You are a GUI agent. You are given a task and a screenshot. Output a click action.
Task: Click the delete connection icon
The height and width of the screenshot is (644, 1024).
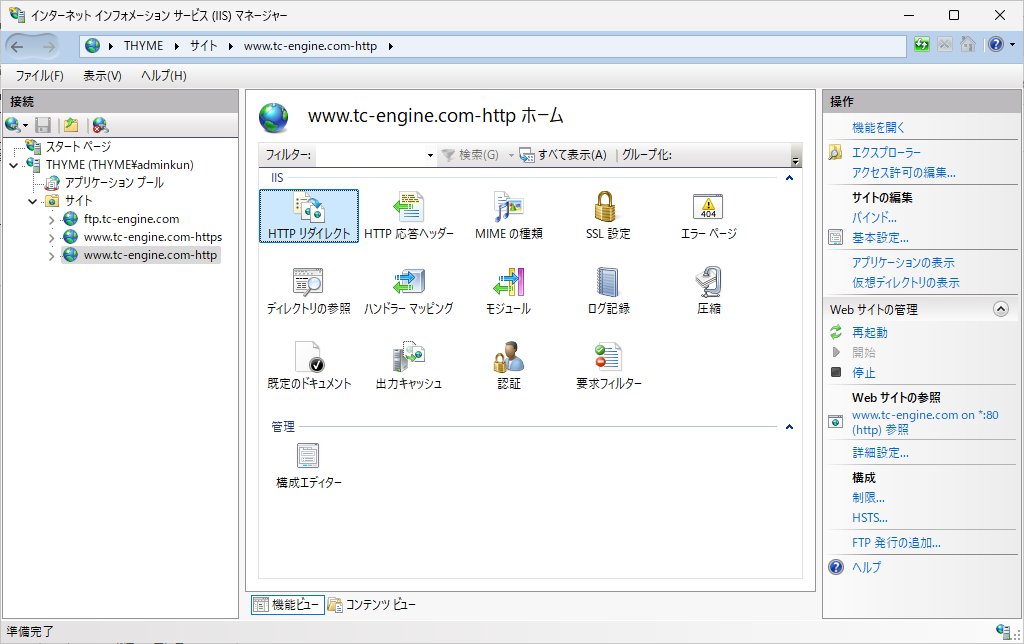(x=100, y=125)
